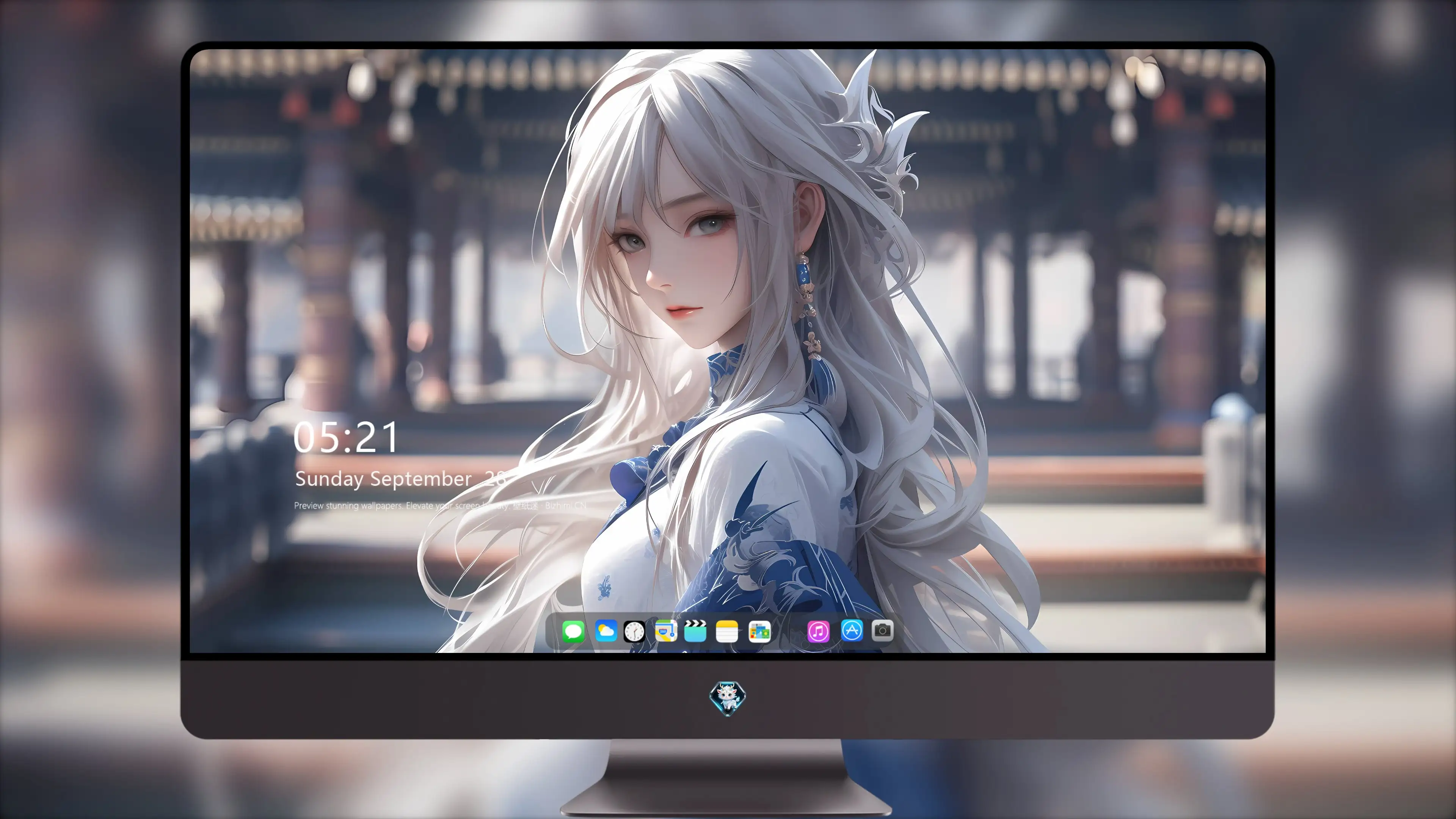Screen dimensions: 1456x819
Task: Open the App Store from the dock
Action: pos(852,631)
